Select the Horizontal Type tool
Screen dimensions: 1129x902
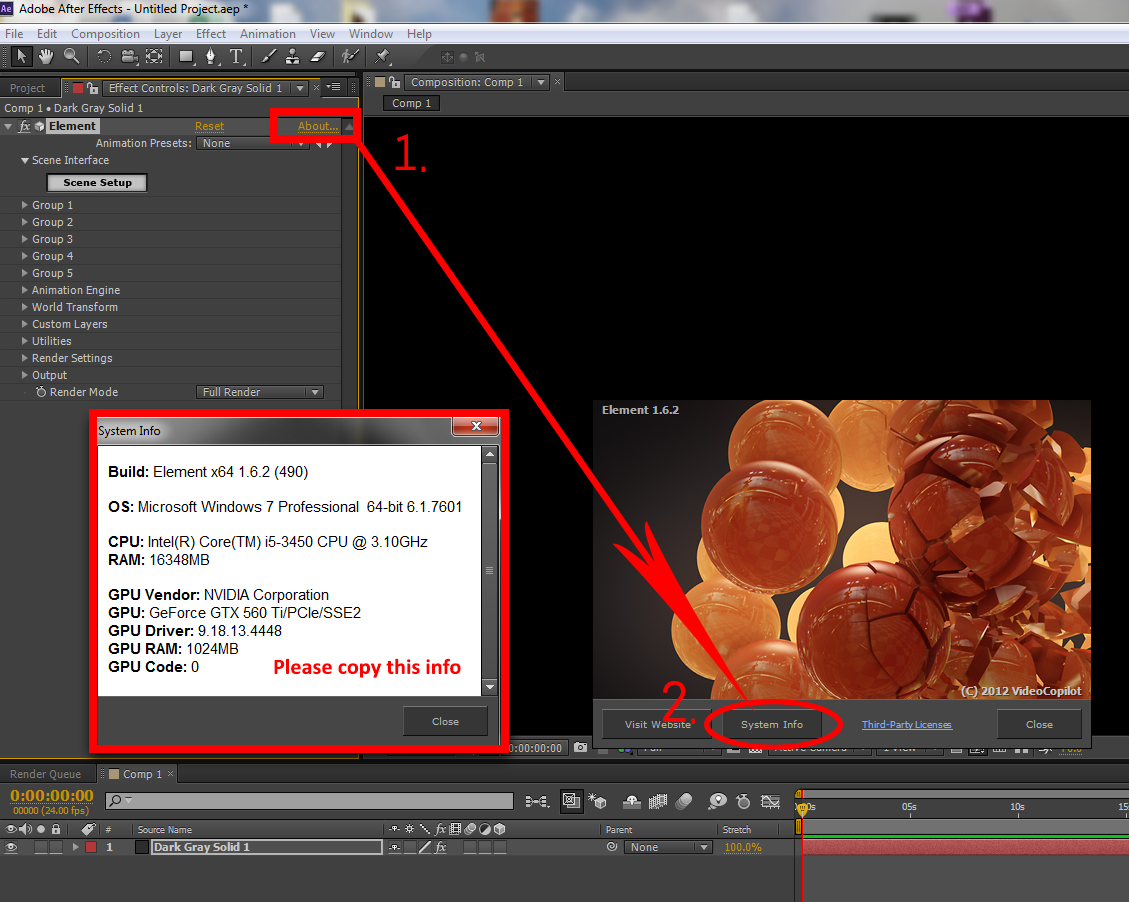(x=236, y=56)
